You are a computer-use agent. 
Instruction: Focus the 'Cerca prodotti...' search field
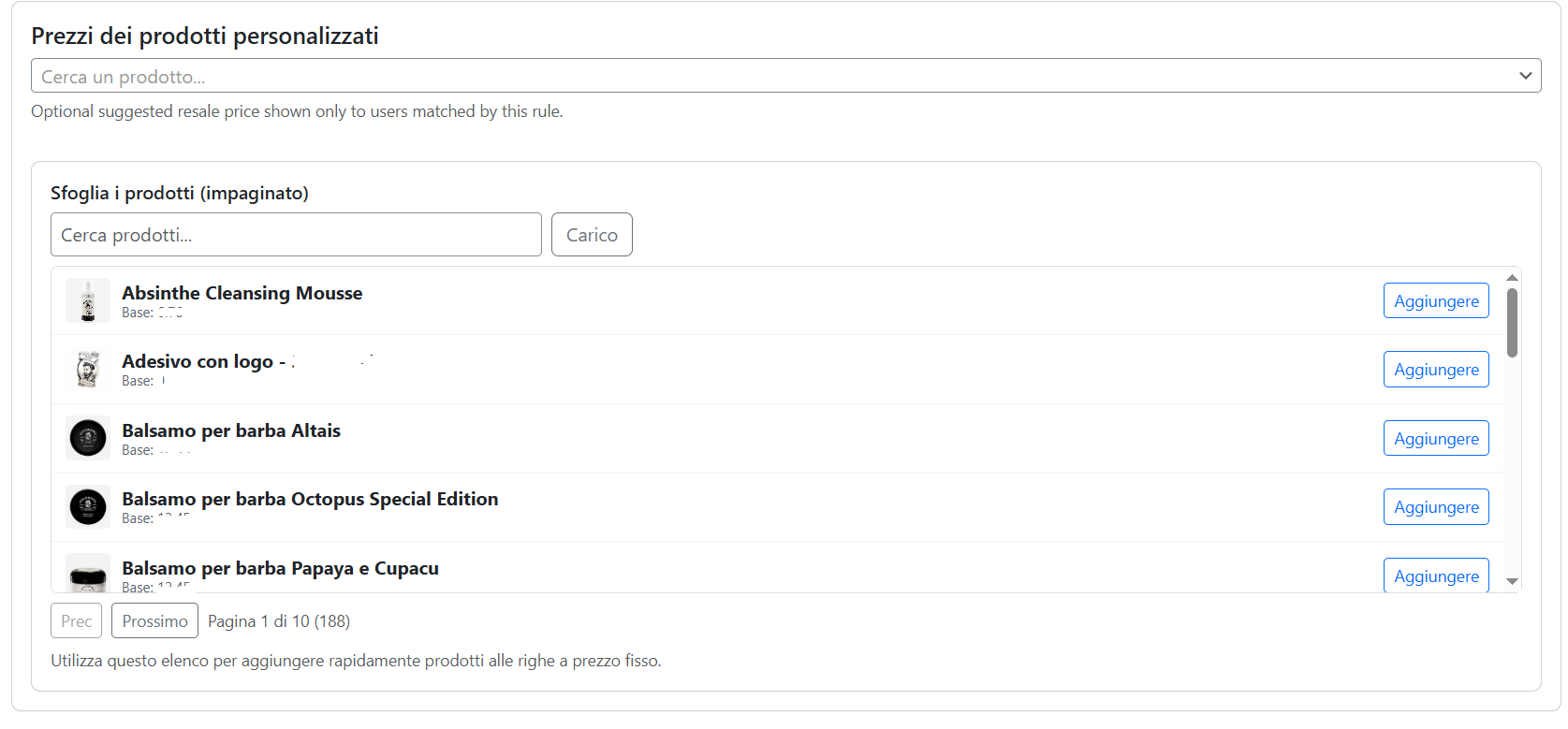click(296, 235)
